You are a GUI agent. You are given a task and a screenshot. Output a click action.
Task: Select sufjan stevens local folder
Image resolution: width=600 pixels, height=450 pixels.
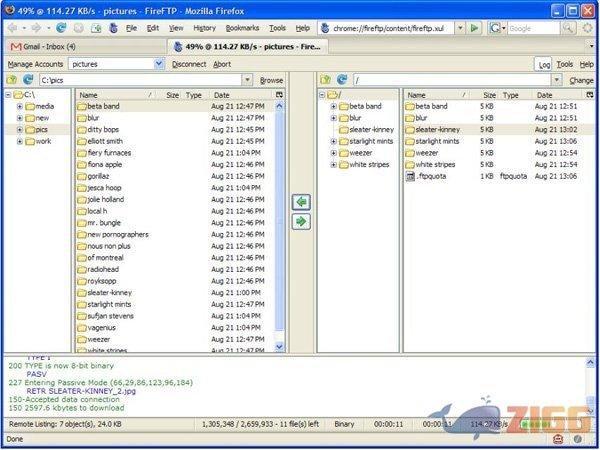tap(175, 316)
